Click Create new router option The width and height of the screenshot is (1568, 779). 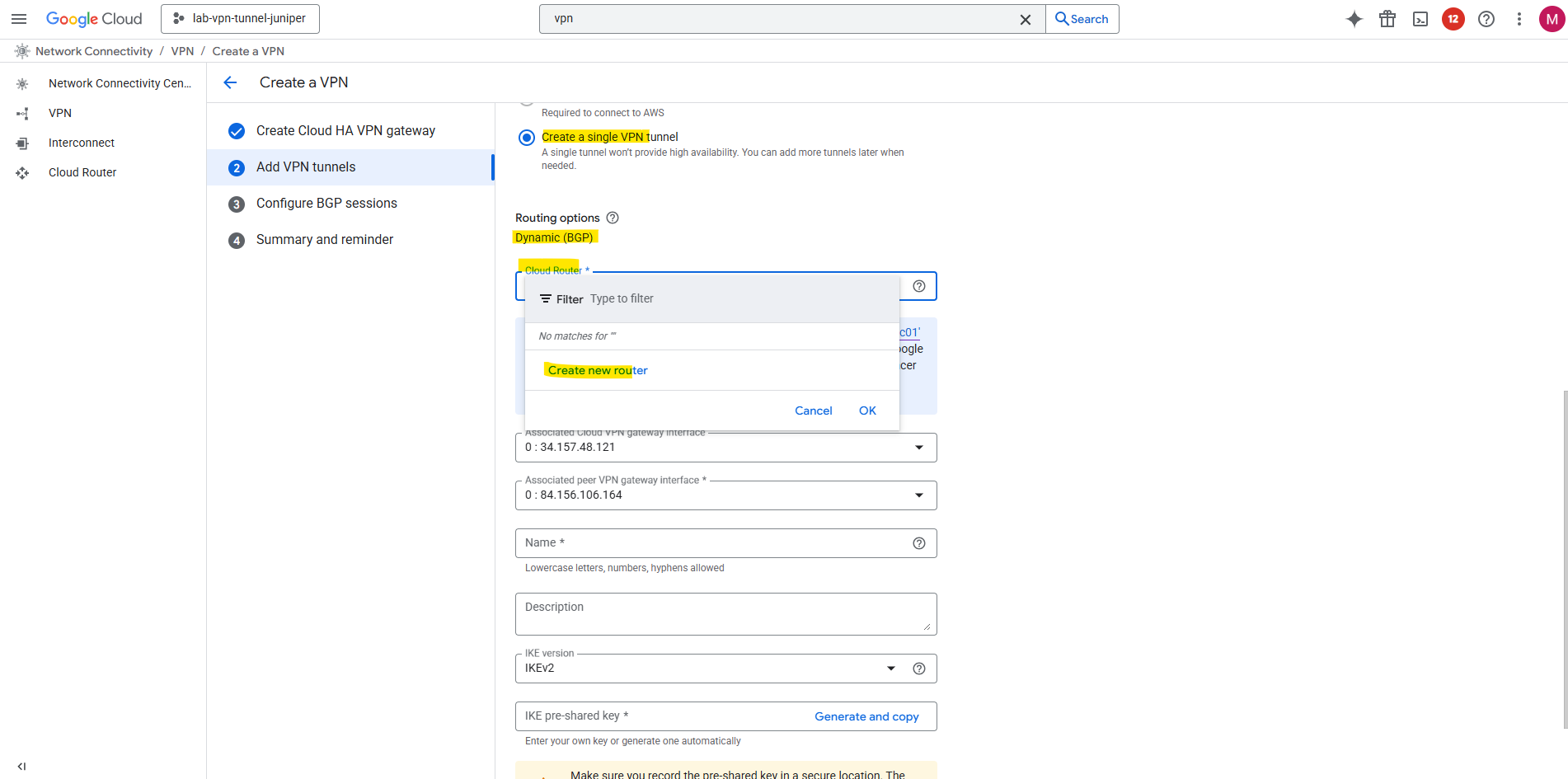tap(598, 370)
